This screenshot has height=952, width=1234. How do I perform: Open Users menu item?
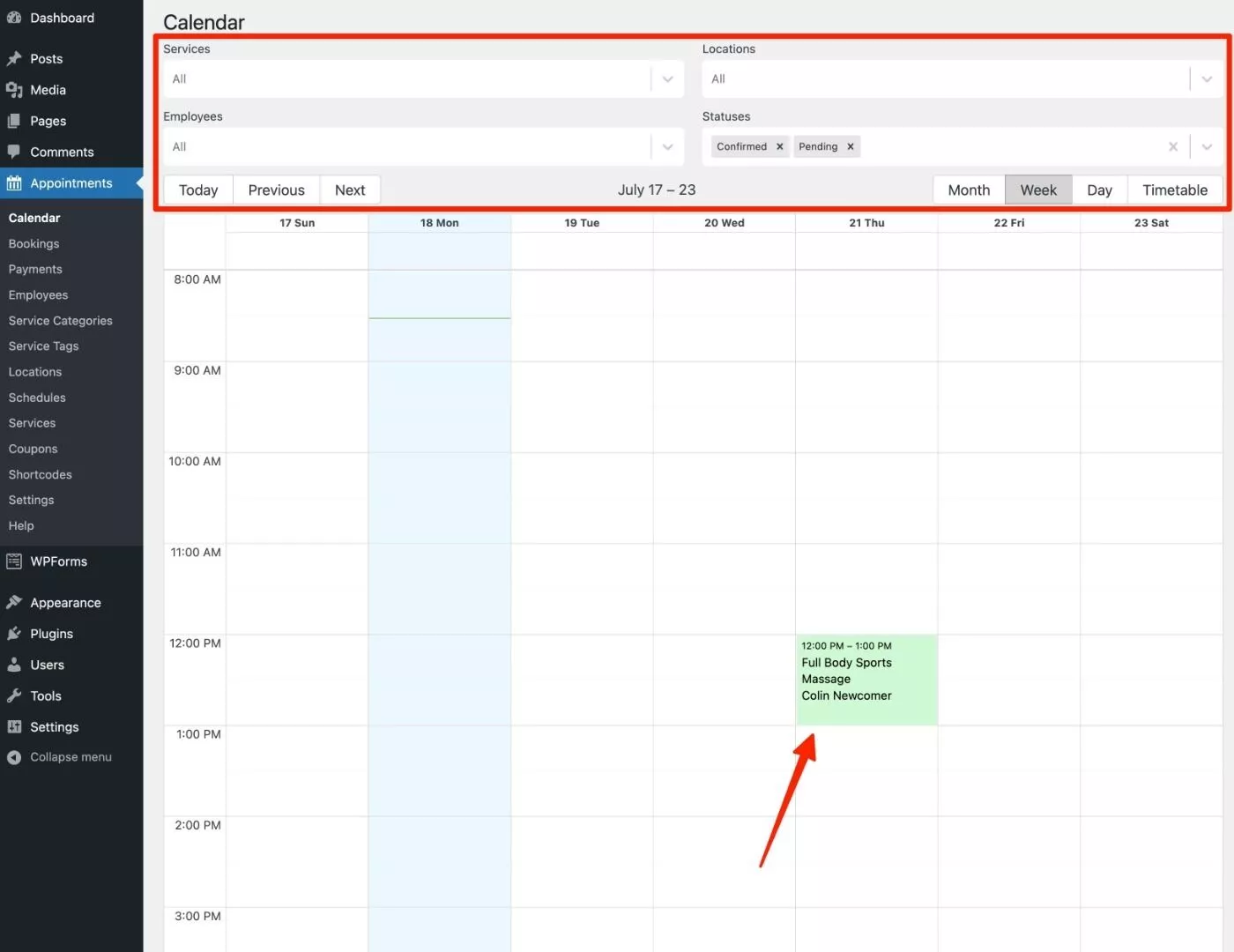(71, 665)
